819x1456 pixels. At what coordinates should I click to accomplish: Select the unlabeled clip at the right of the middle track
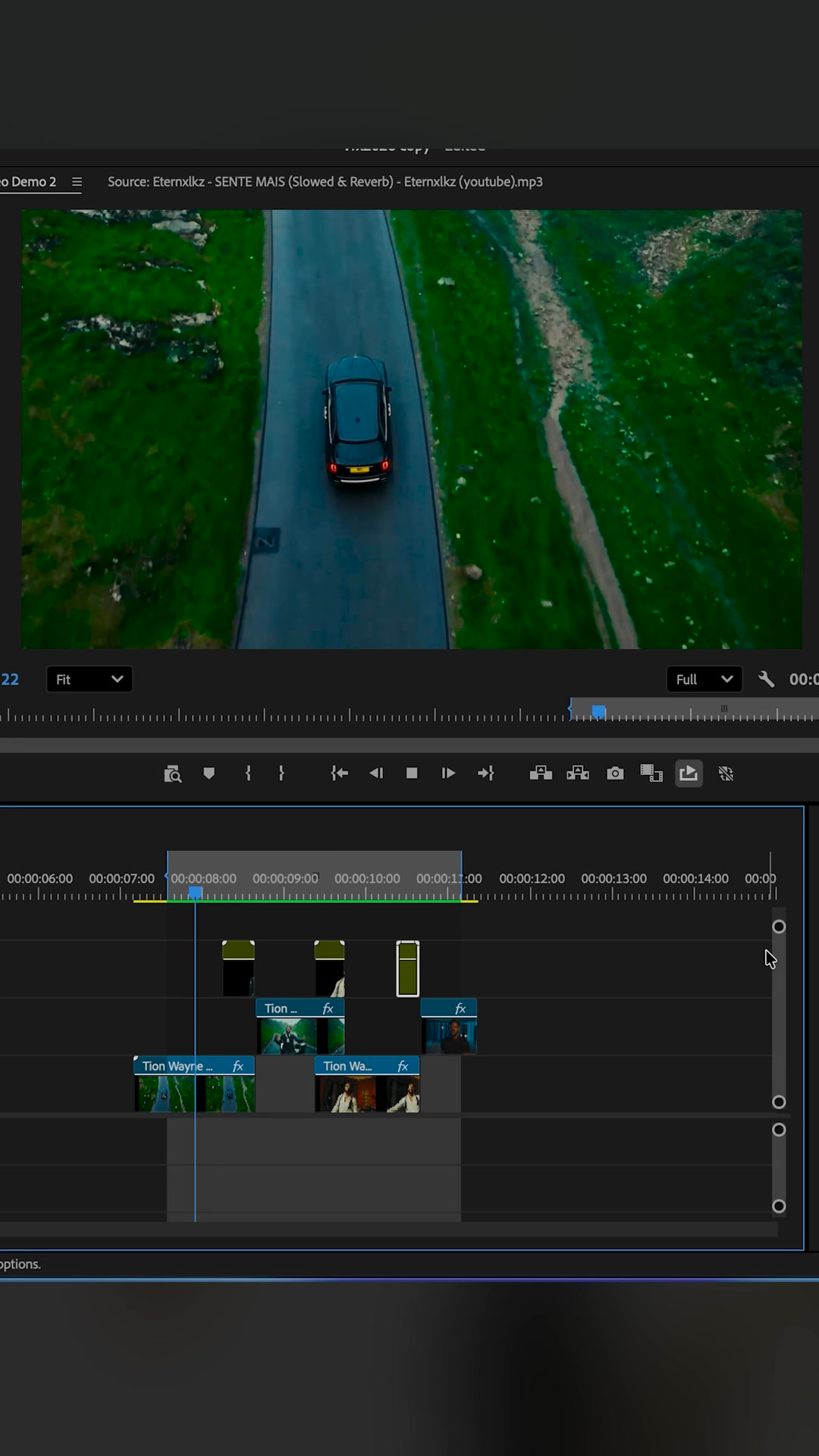pos(449,1027)
